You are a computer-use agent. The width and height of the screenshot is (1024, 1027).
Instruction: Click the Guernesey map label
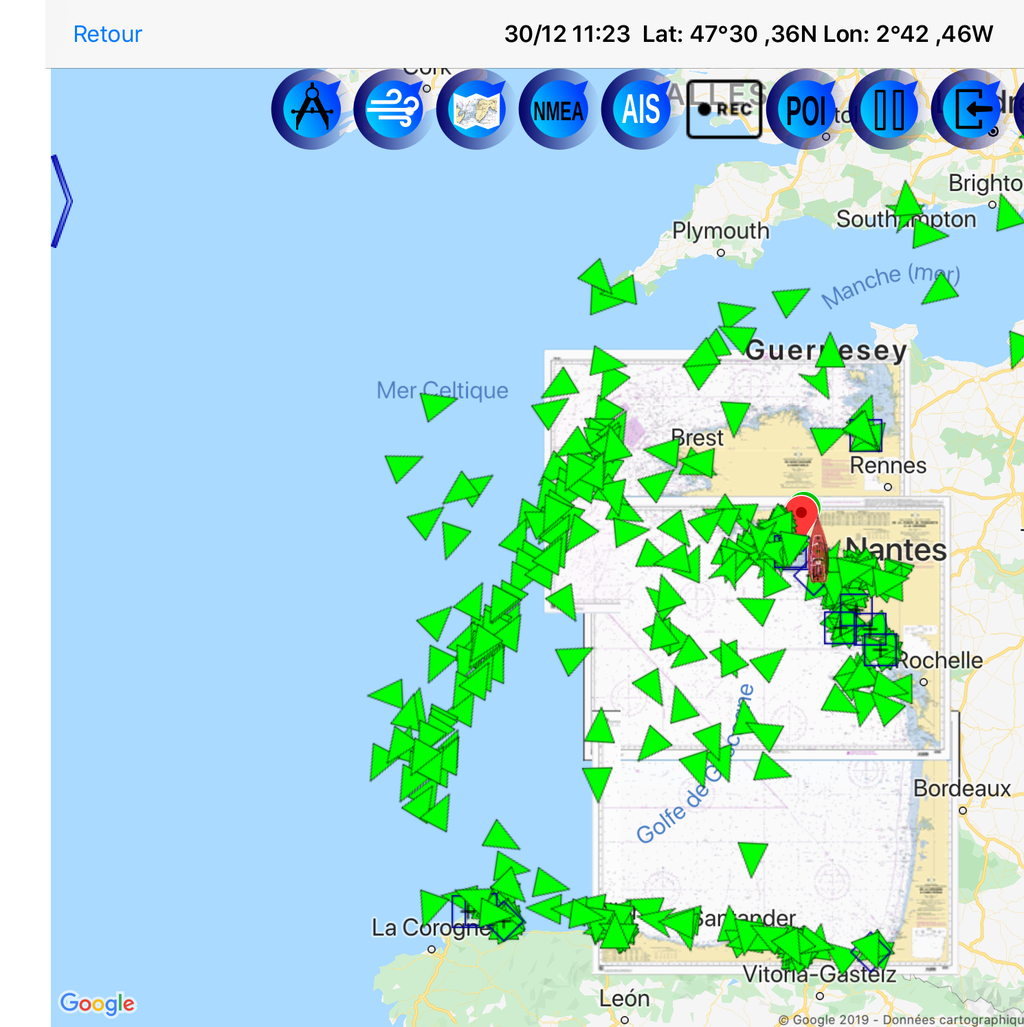click(x=827, y=350)
